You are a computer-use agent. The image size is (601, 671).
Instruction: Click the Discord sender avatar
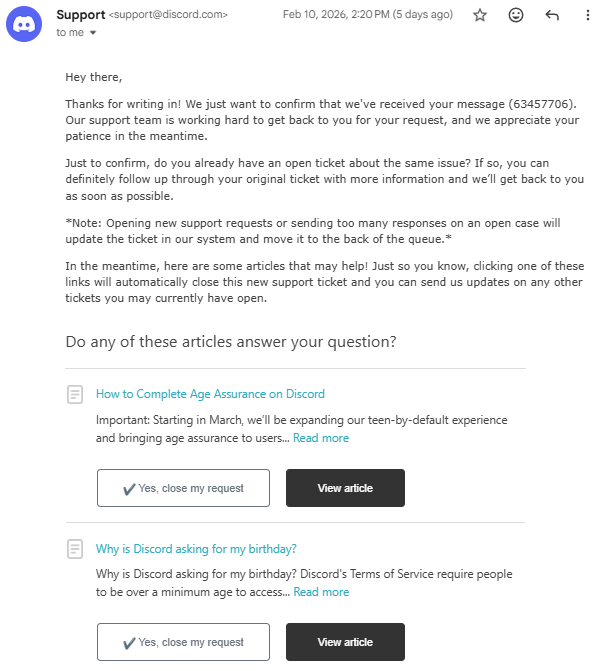pyautogui.click(x=24, y=23)
